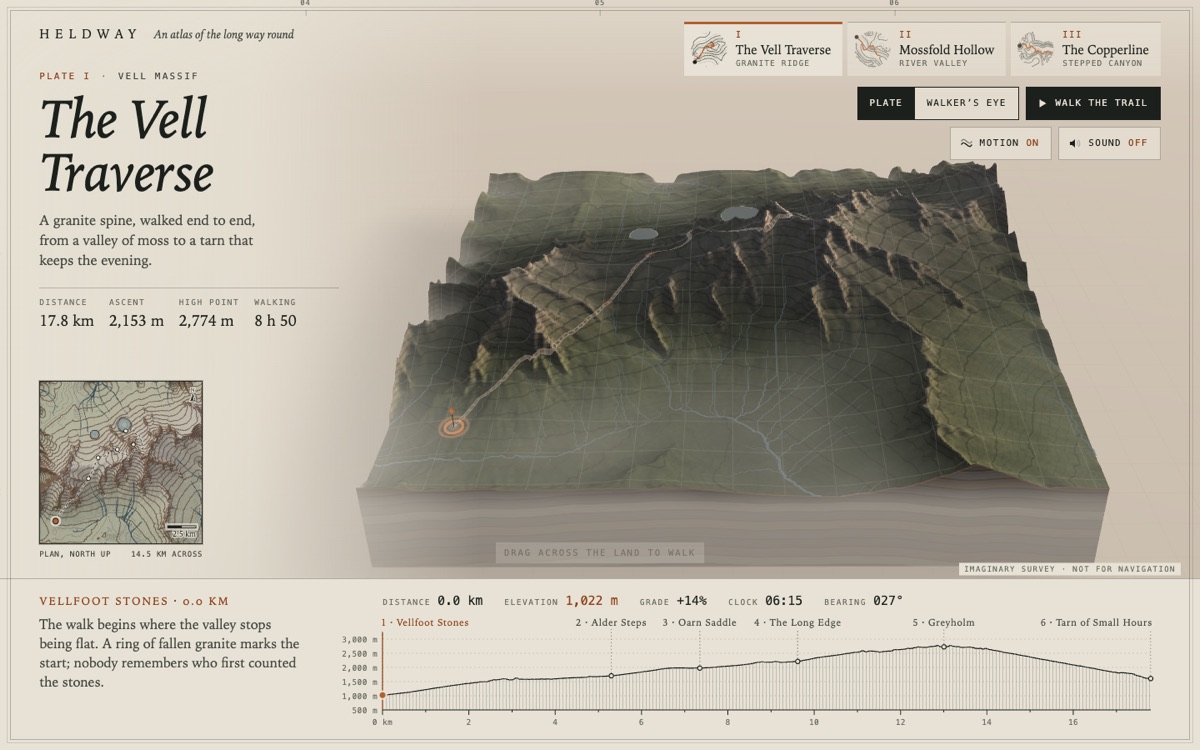Click the IMAGINARY SURVEY notice

click(x=1070, y=569)
